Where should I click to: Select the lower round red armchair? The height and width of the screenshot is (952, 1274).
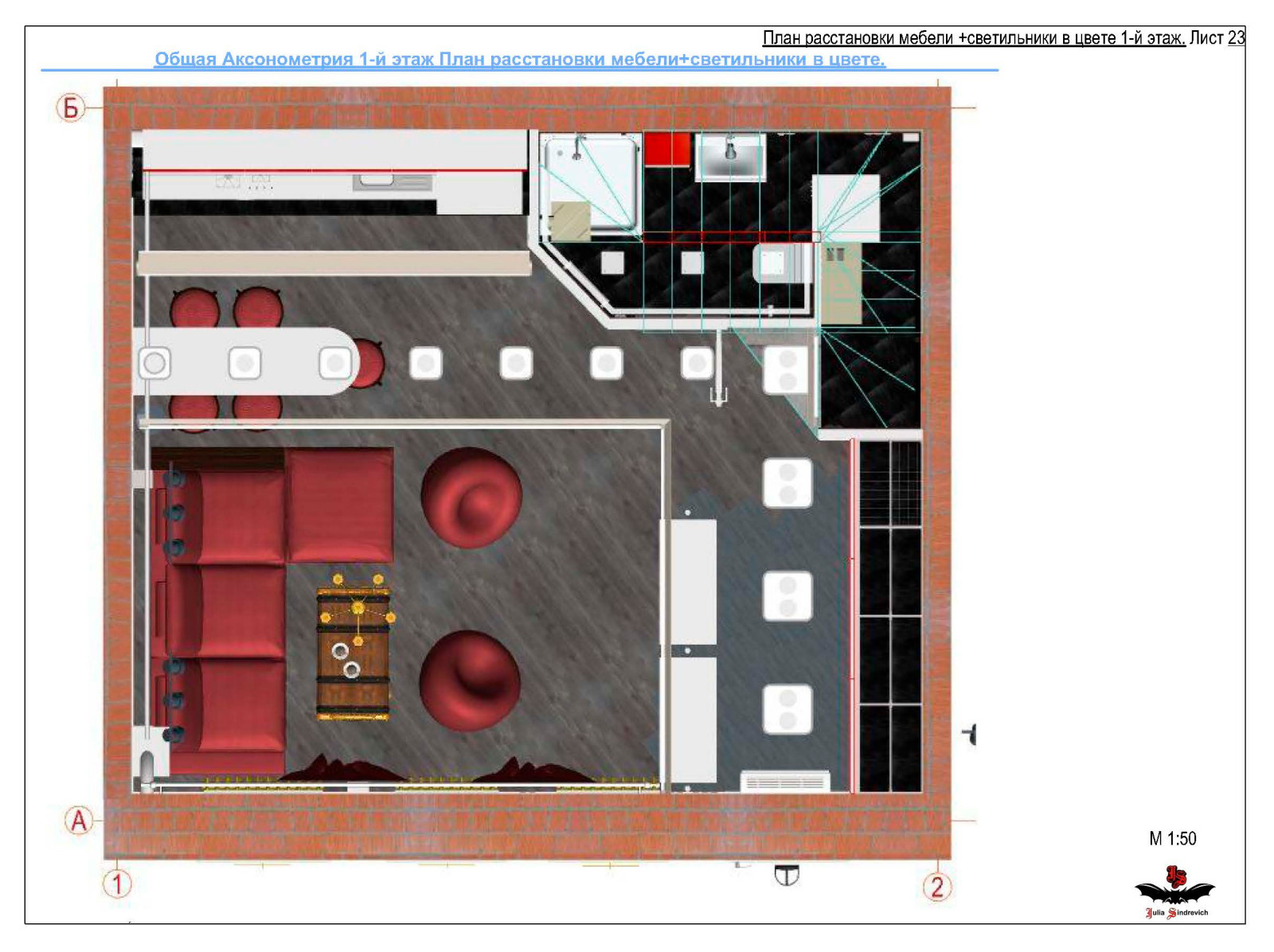470,681
